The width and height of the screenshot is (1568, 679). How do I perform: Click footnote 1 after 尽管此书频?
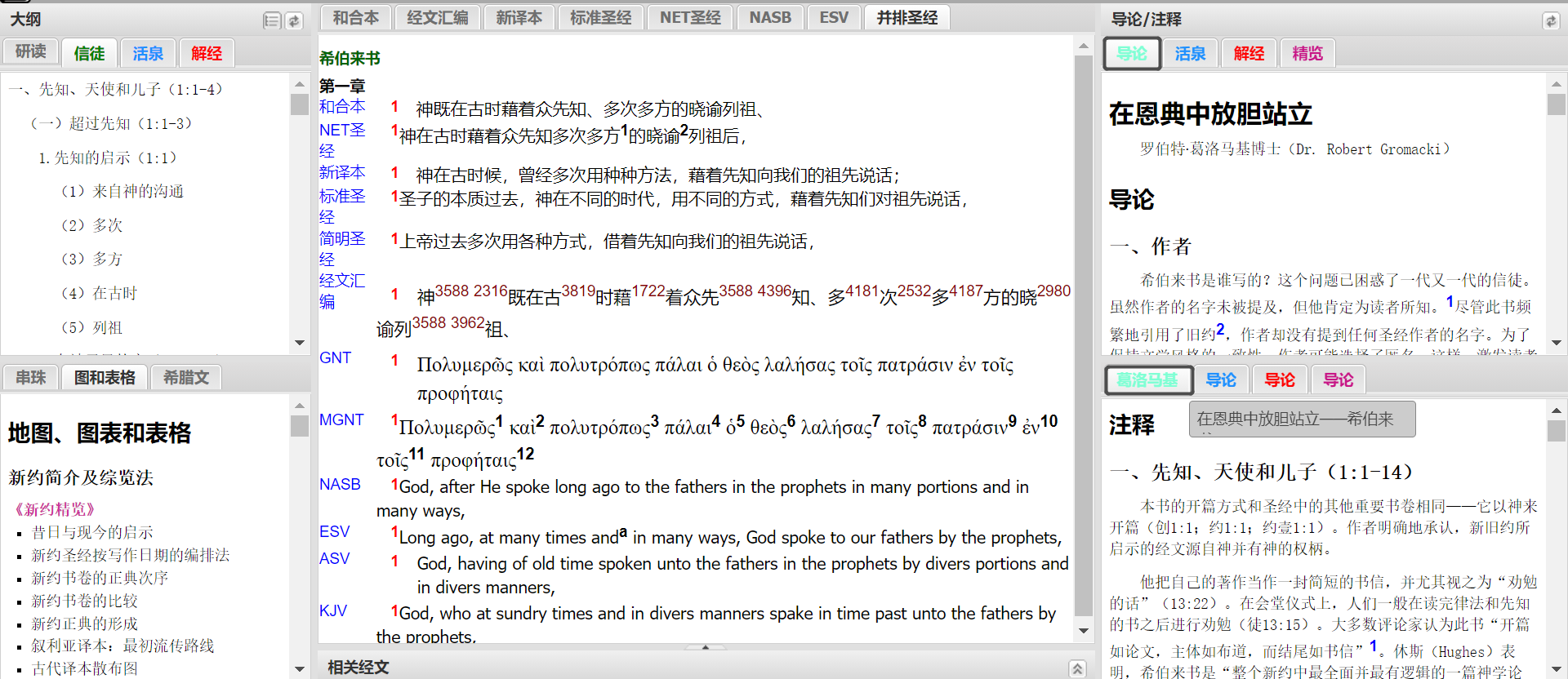point(1450,302)
